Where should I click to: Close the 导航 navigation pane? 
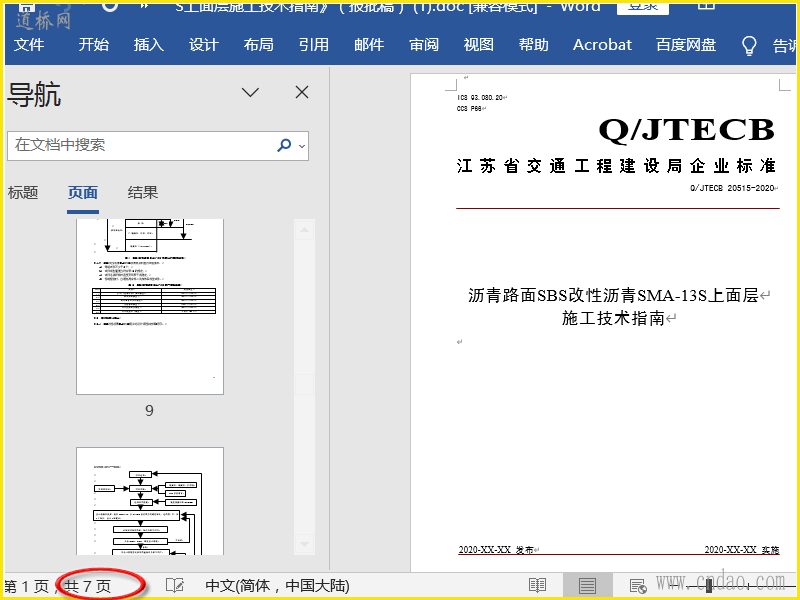[x=302, y=92]
